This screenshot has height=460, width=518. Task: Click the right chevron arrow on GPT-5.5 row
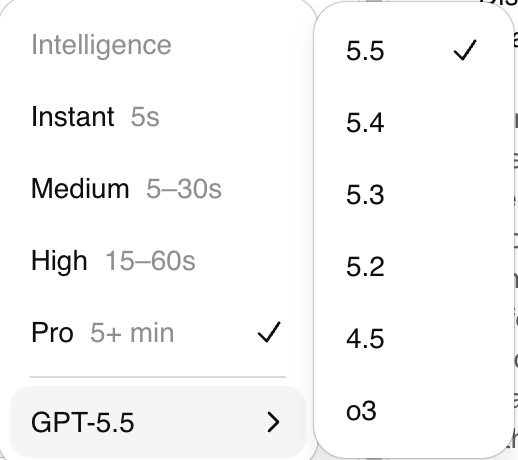pyautogui.click(x=273, y=422)
